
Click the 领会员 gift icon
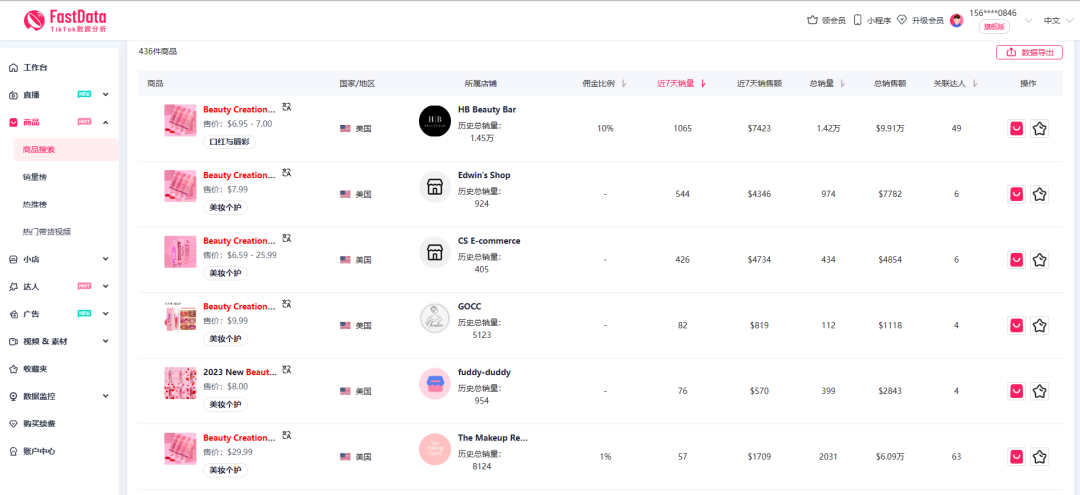(812, 20)
